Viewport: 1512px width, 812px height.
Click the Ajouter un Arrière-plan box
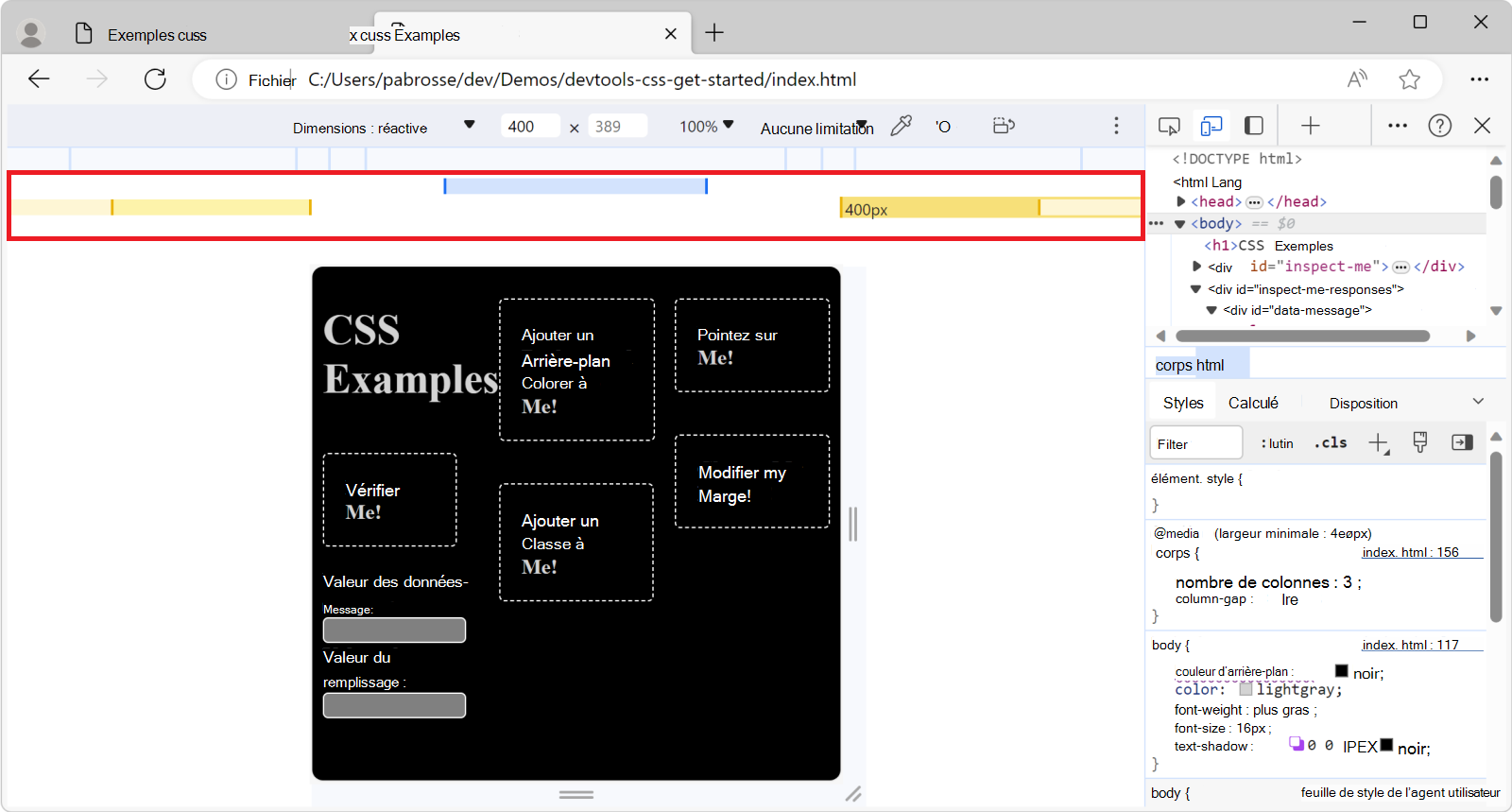[576, 370]
